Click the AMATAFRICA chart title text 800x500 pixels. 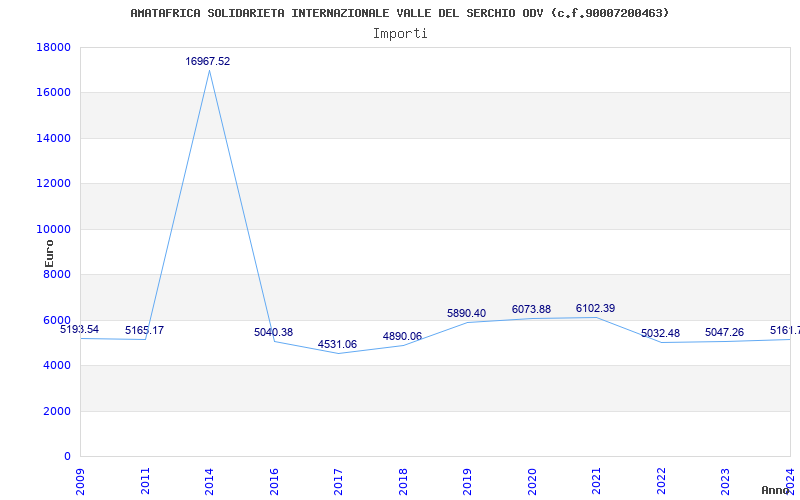(x=400, y=13)
